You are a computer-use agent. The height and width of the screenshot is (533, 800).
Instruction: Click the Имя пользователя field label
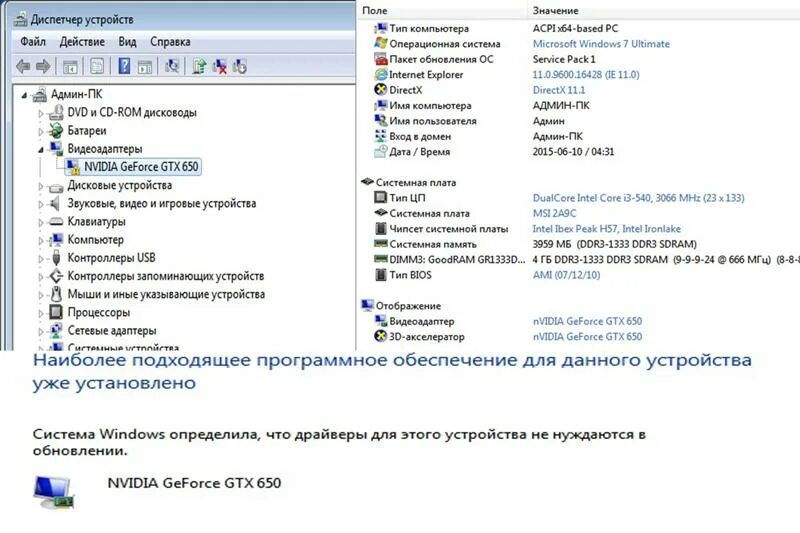(433, 121)
